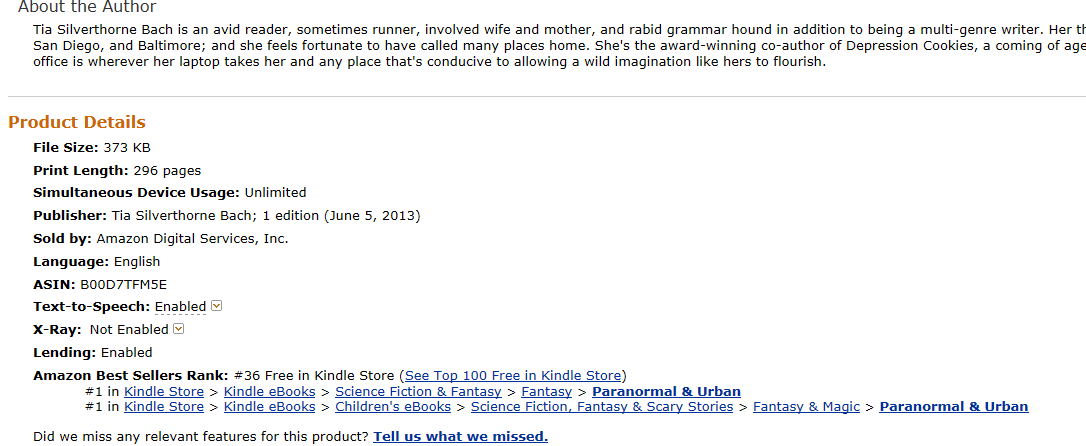
Task: Click the Amazon Best Sellers Rank label
Action: pyautogui.click(x=130, y=376)
